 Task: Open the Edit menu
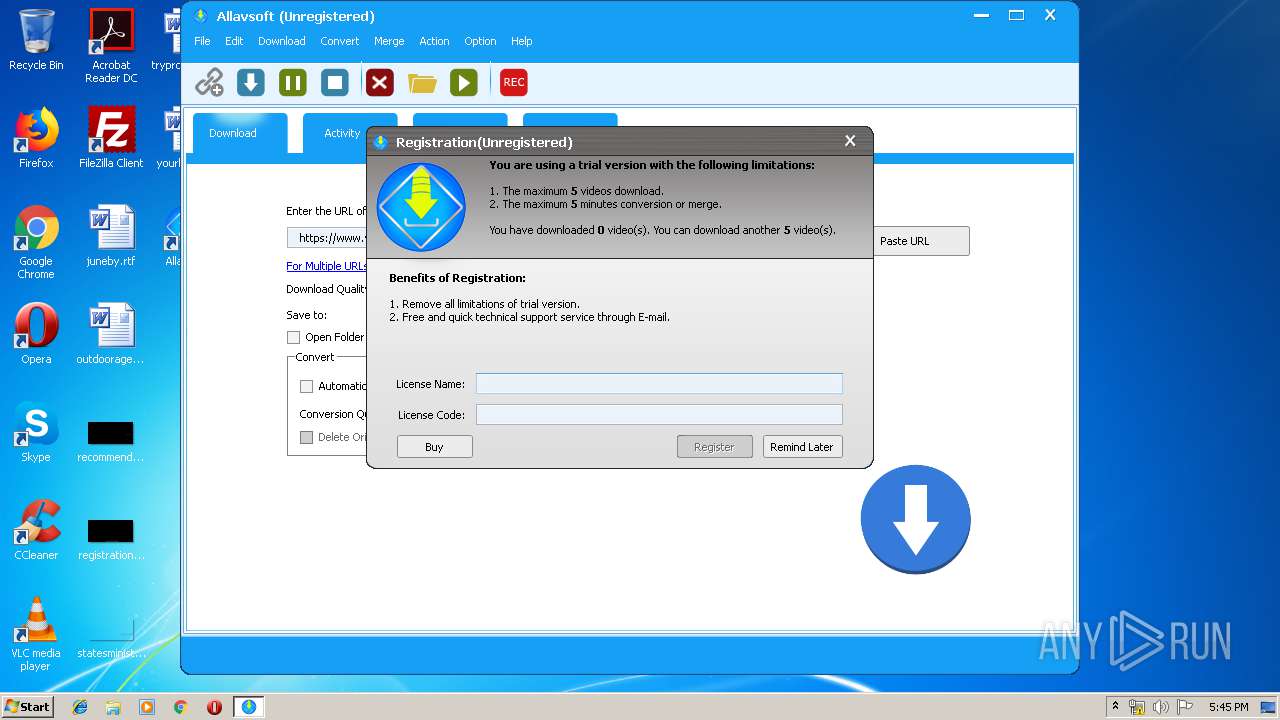pyautogui.click(x=234, y=41)
